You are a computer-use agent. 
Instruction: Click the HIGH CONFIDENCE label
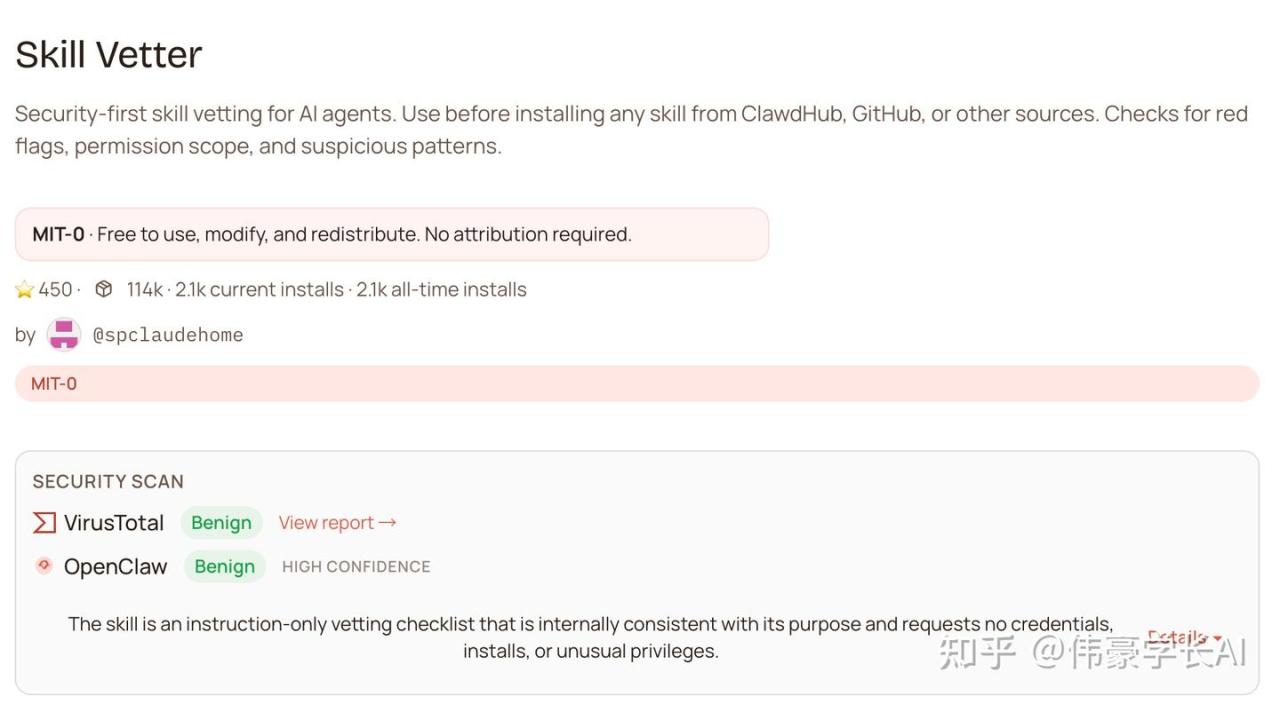point(356,567)
